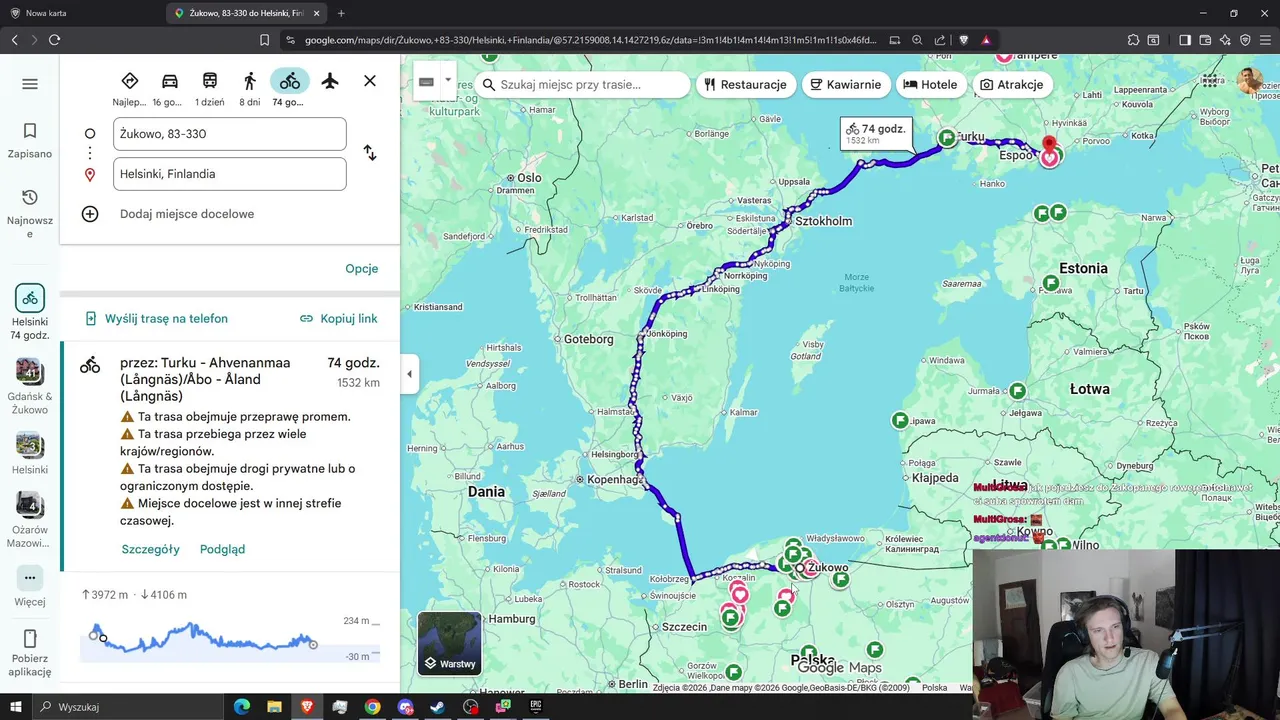Edit the Helsinki, Finlandia destination field

230,174
